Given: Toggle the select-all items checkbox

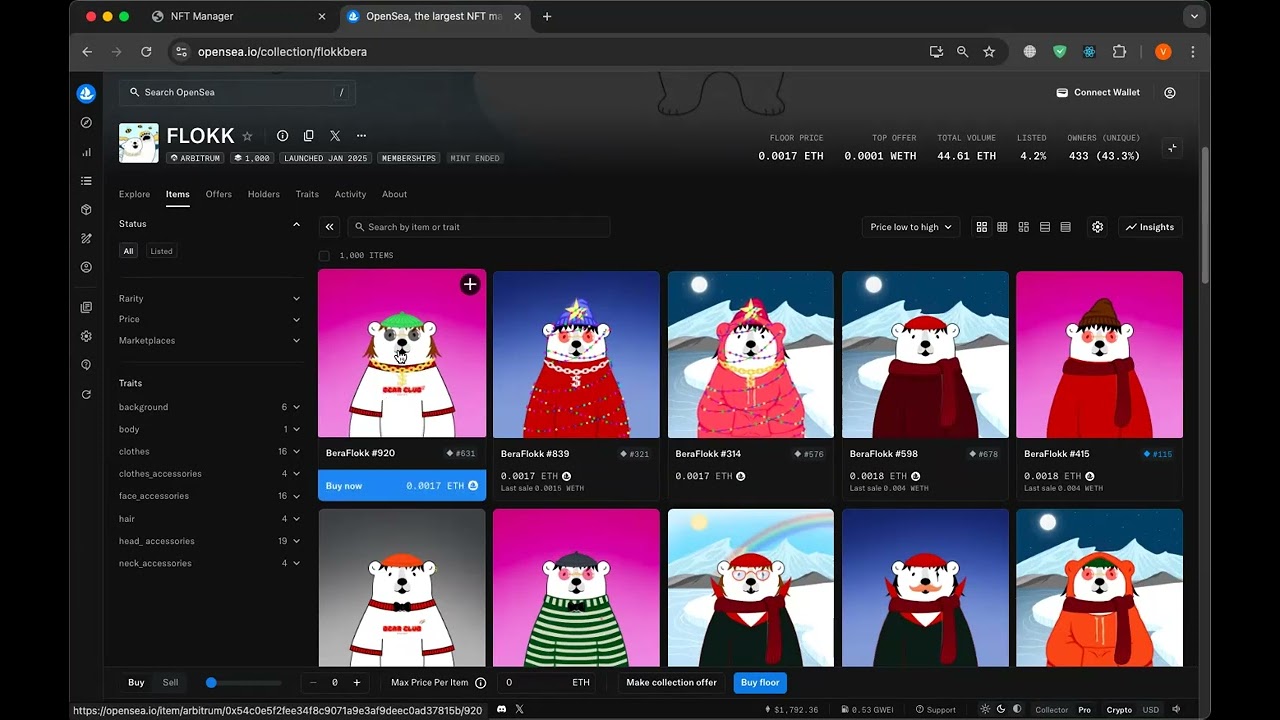Looking at the screenshot, I should pyautogui.click(x=324, y=256).
